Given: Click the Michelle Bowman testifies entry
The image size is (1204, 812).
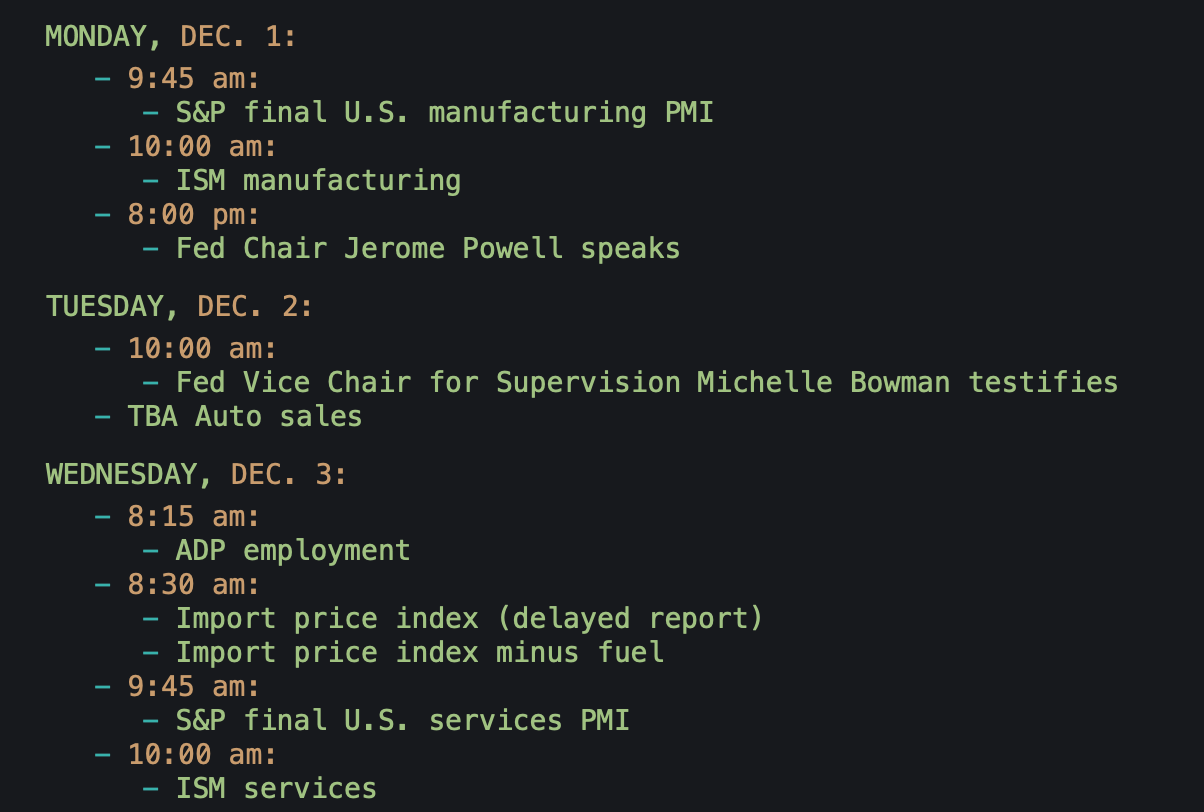Looking at the screenshot, I should point(646,382).
